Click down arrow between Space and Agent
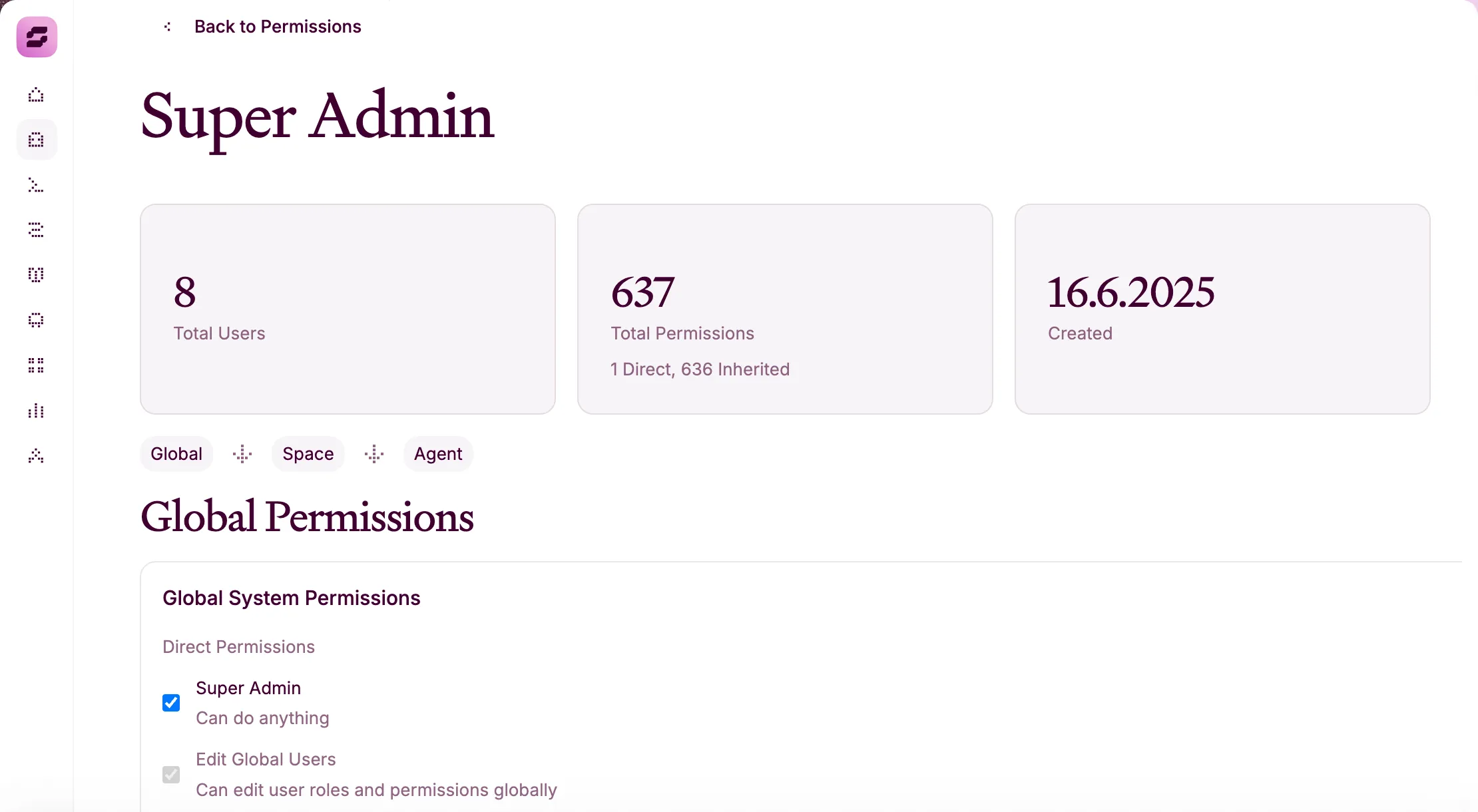 point(374,454)
